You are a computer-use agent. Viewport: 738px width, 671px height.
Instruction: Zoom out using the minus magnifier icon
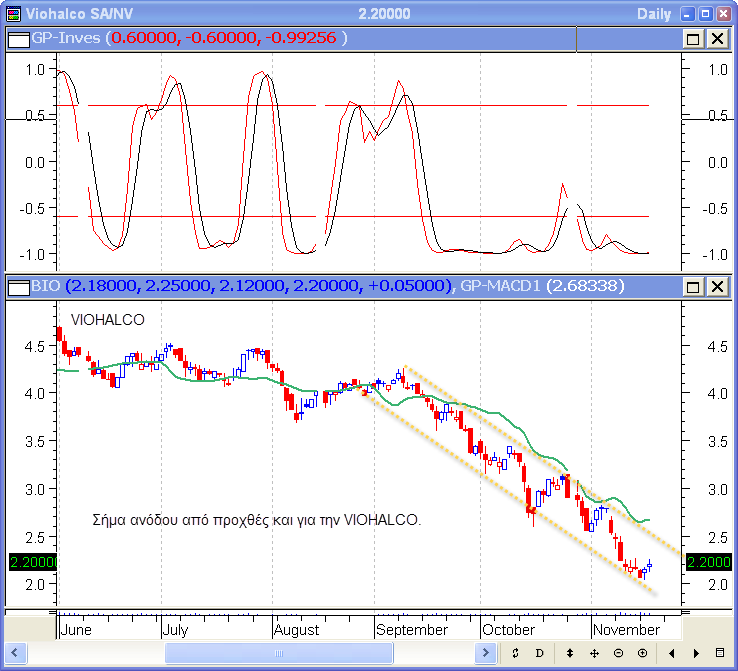point(618,653)
